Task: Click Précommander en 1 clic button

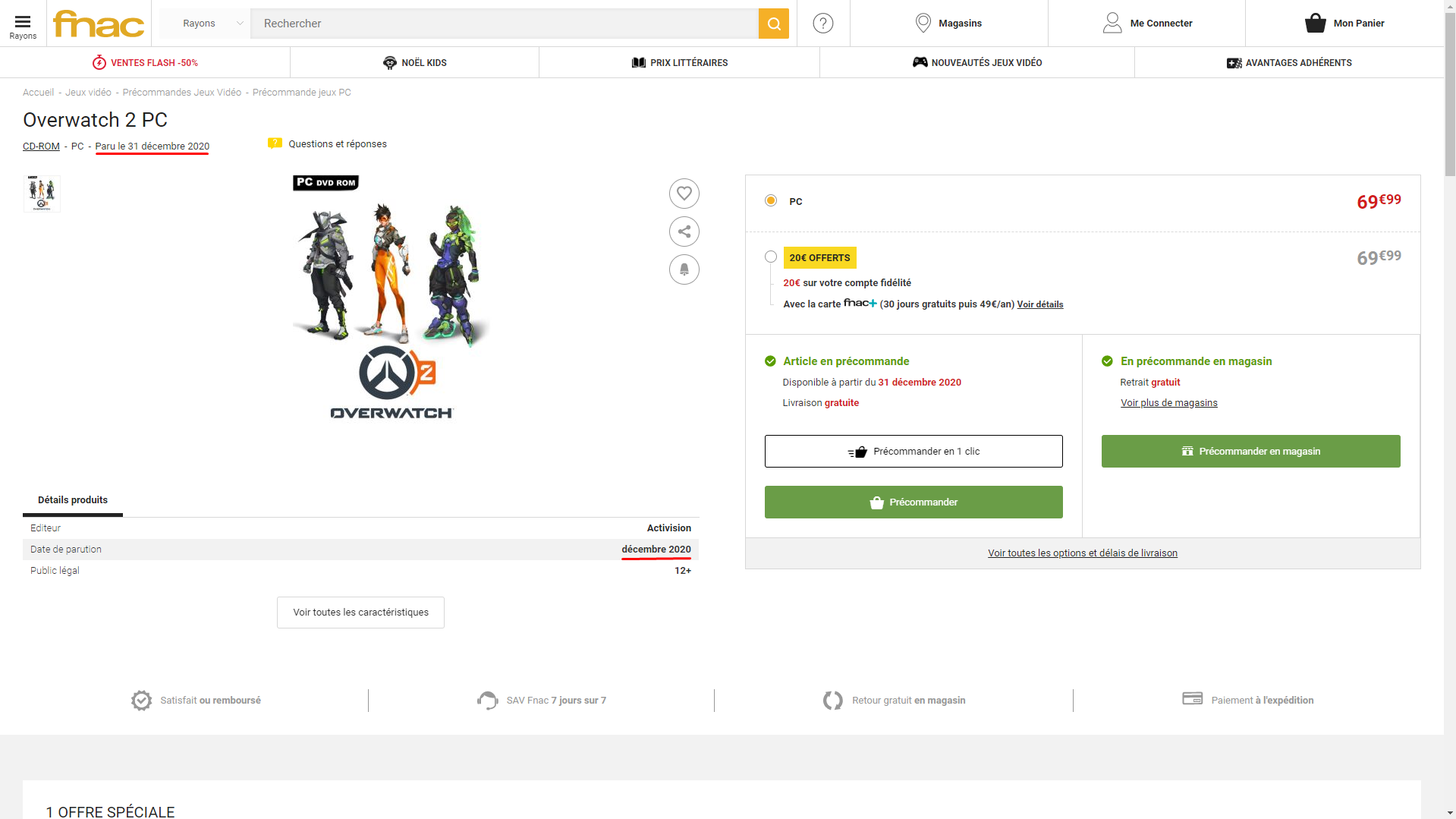Action: click(x=914, y=452)
